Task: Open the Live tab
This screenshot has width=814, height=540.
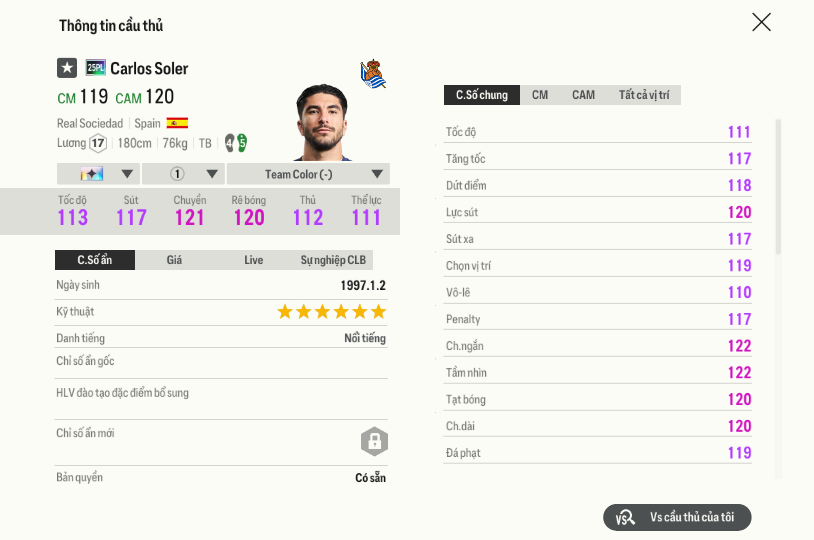Action: pyautogui.click(x=254, y=260)
